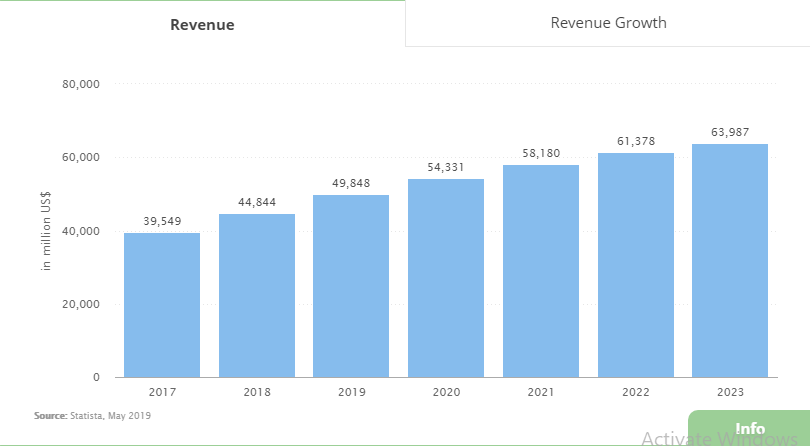Select the 2023 revenue bar
The width and height of the screenshot is (810, 446).
click(x=730, y=260)
